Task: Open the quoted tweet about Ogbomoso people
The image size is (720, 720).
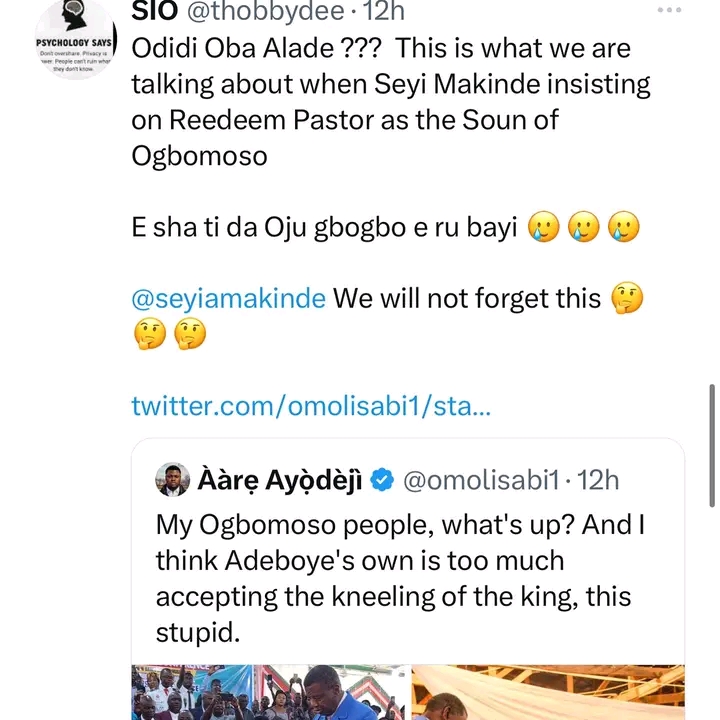Action: (x=400, y=578)
